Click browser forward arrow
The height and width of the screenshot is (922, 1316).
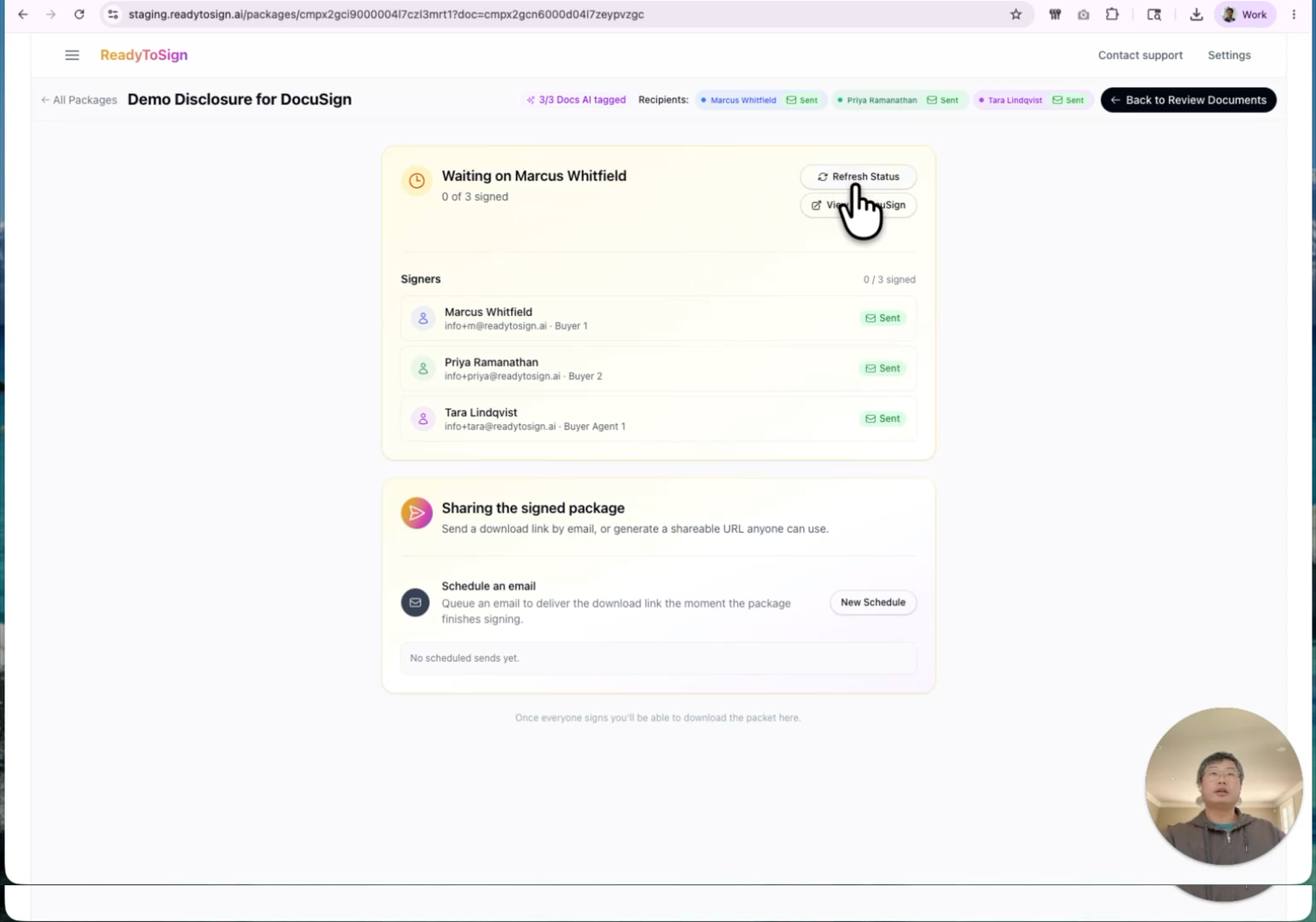click(x=51, y=15)
